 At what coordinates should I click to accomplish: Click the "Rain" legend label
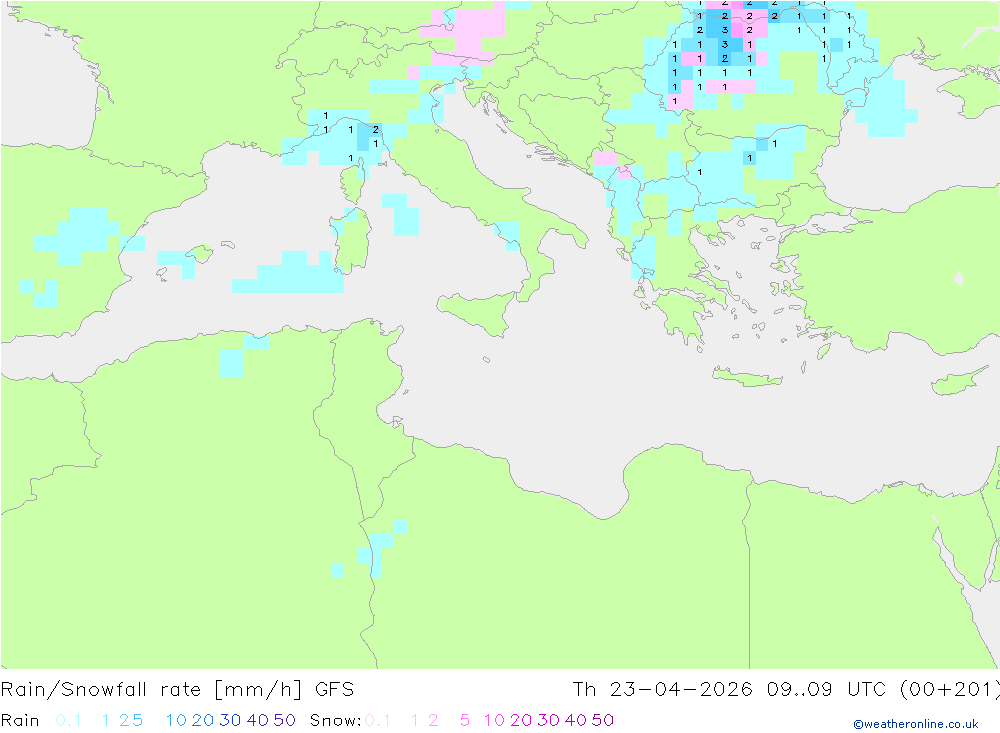coord(20,720)
